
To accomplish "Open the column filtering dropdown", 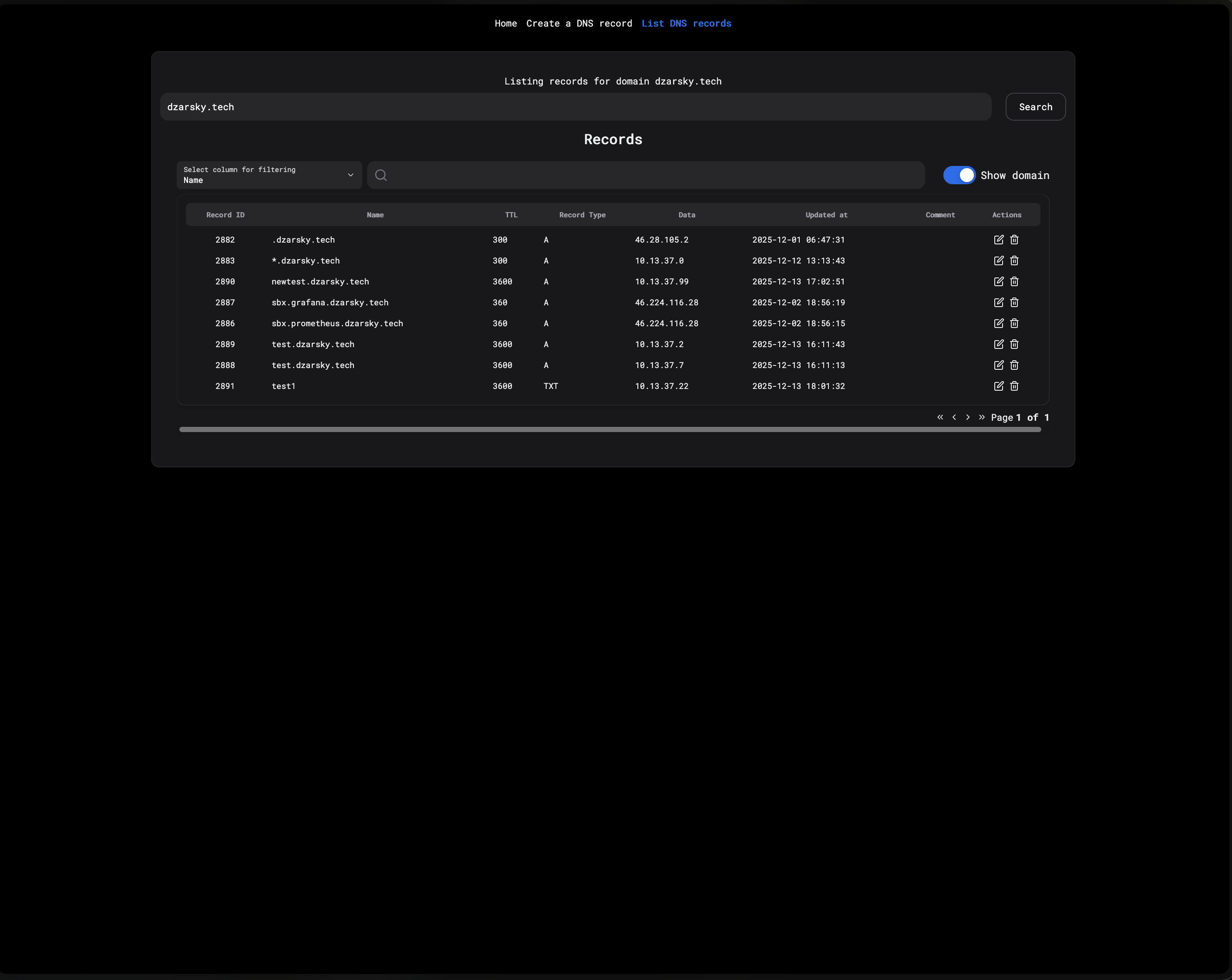I will click(x=269, y=175).
